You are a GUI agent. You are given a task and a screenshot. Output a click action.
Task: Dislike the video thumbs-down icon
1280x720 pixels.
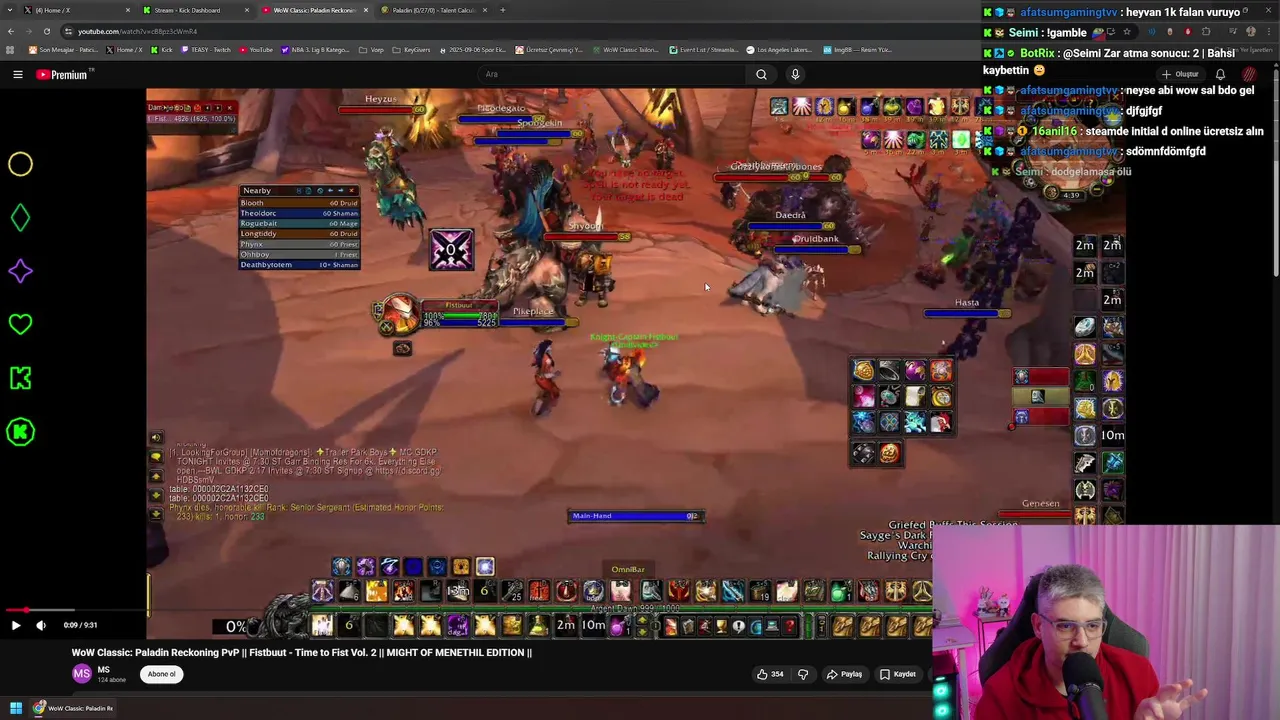point(803,674)
